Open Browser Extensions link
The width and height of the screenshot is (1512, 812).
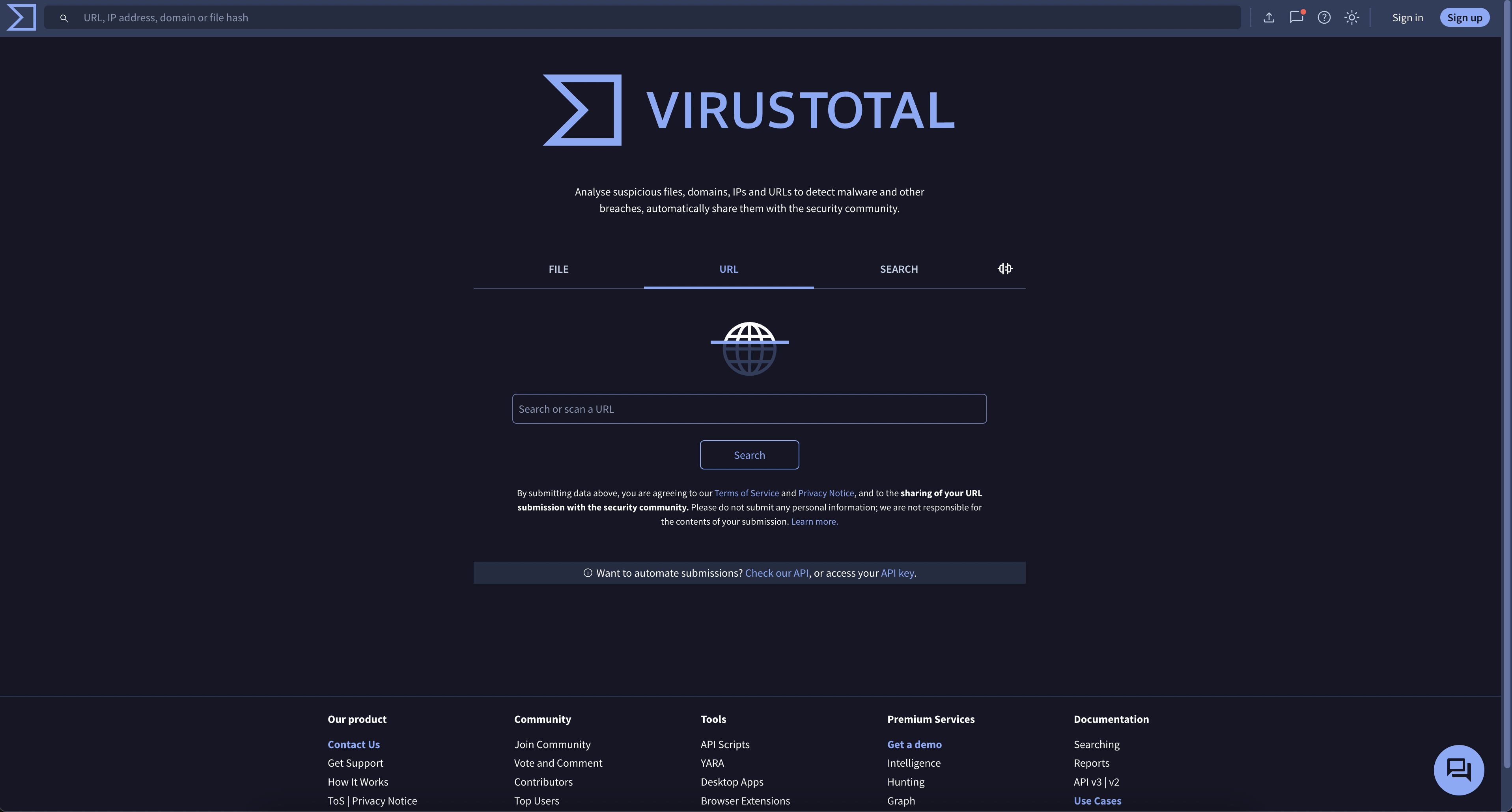(745, 801)
